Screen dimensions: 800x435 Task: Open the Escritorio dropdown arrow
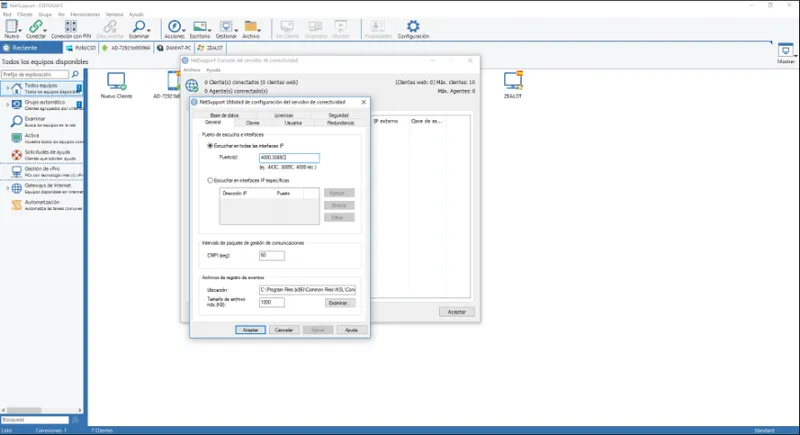click(209, 30)
